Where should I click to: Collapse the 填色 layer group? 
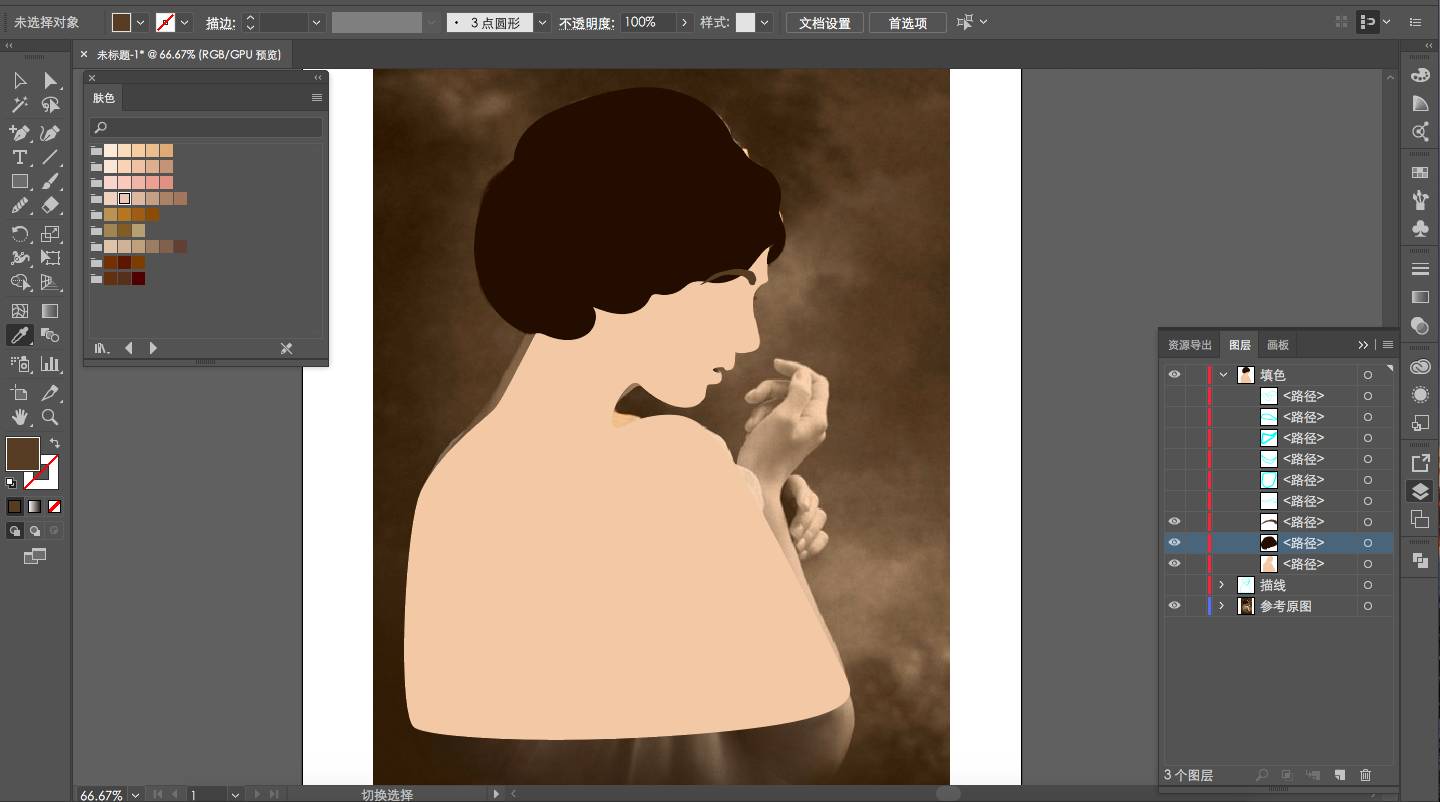(1222, 375)
